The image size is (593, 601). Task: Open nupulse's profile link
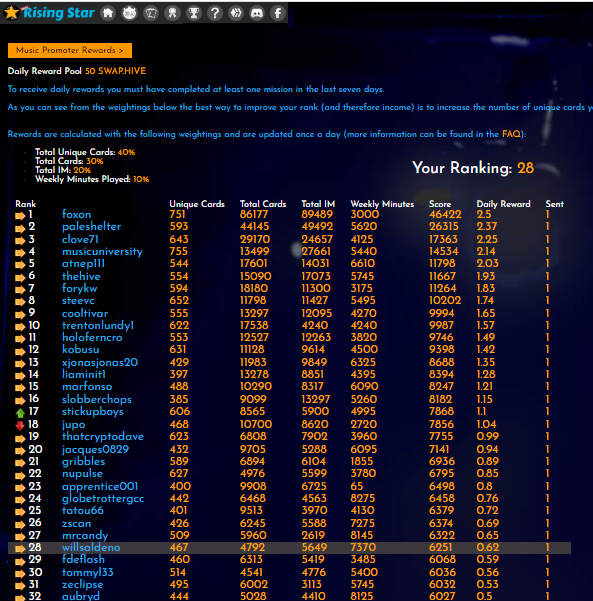82,474
